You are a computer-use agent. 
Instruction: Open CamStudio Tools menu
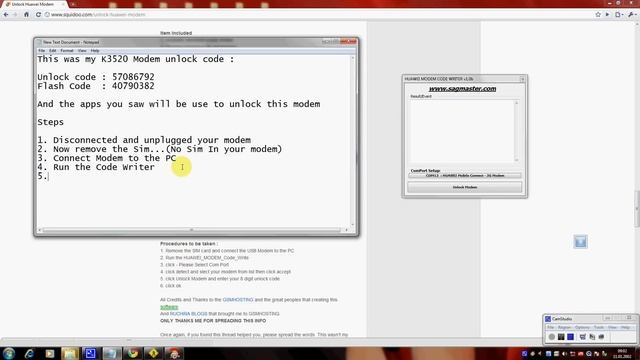tap(599, 327)
